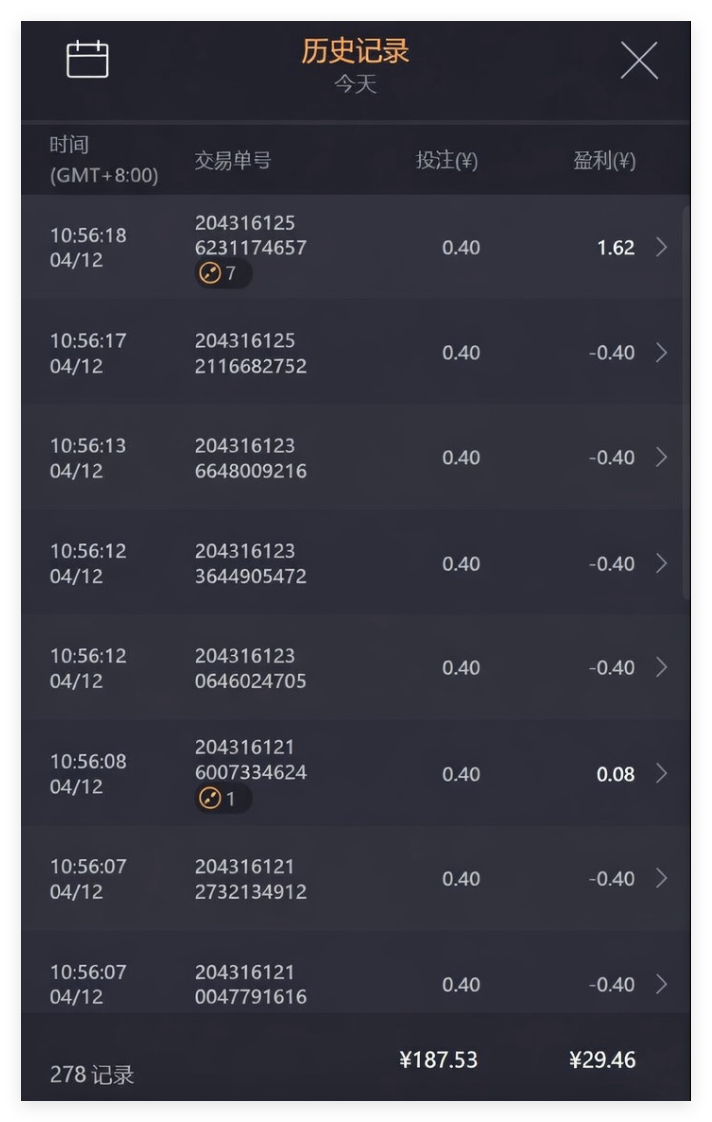Screen dimensions: 712x1122
Task: Click the 盈利(¥) column header
Action: pyautogui.click(x=604, y=161)
